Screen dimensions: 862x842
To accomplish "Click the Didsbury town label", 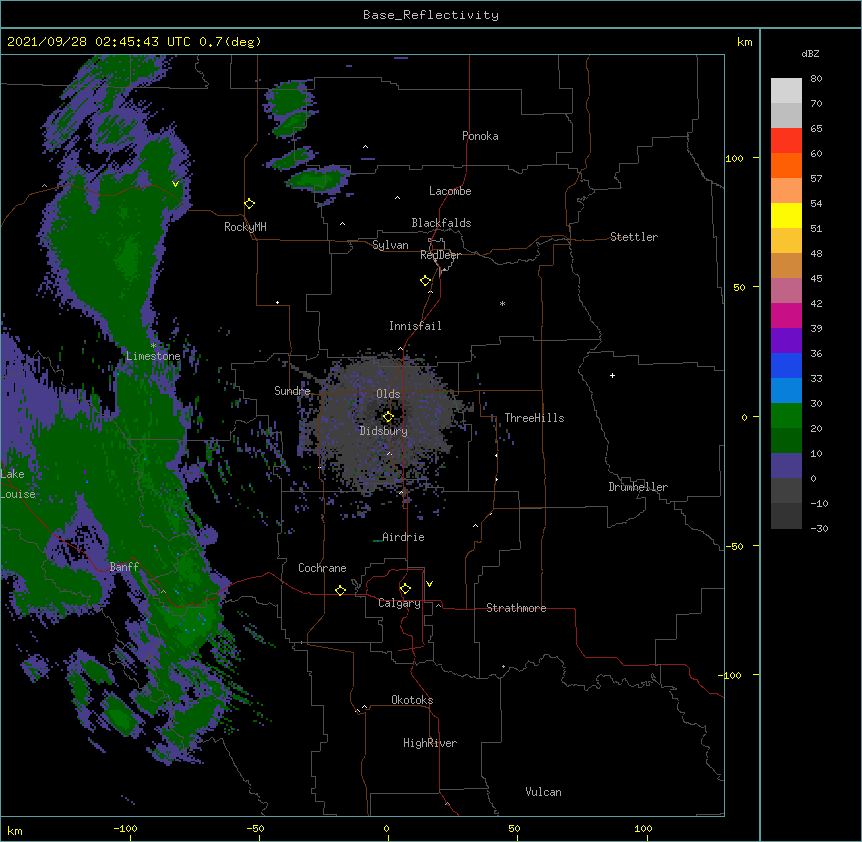I will (384, 431).
